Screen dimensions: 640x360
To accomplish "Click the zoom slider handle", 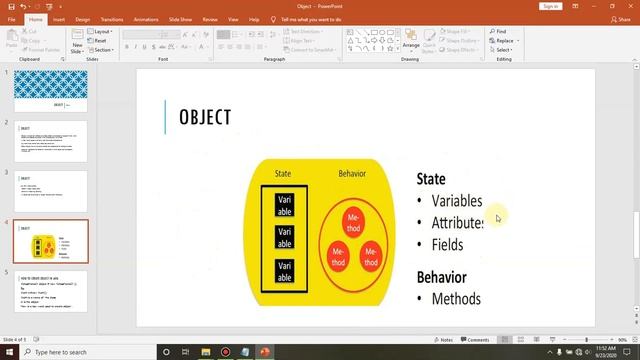I will pyautogui.click(x=587, y=340).
